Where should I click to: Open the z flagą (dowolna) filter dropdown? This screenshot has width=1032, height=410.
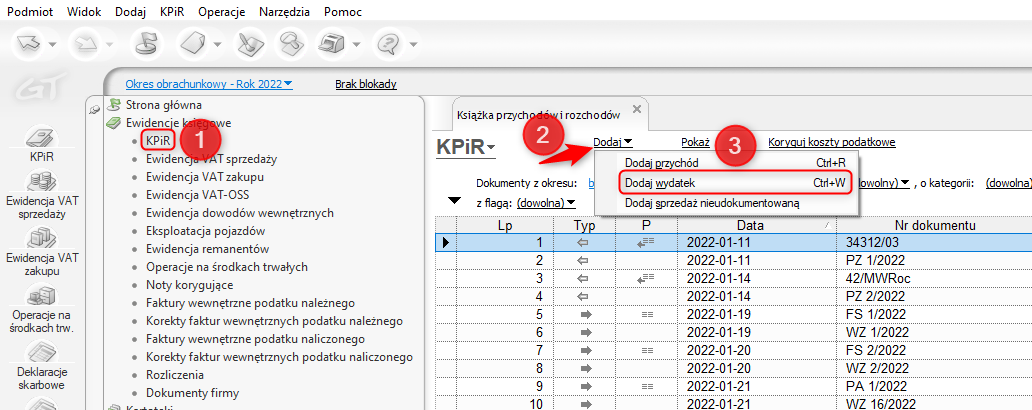pyautogui.click(x=546, y=203)
